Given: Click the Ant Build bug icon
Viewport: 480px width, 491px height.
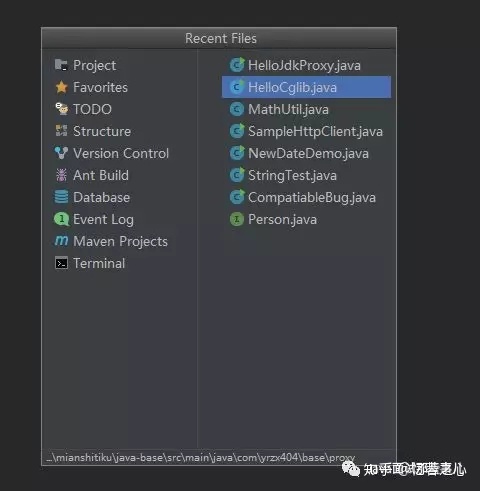Looking at the screenshot, I should pyautogui.click(x=61, y=175).
